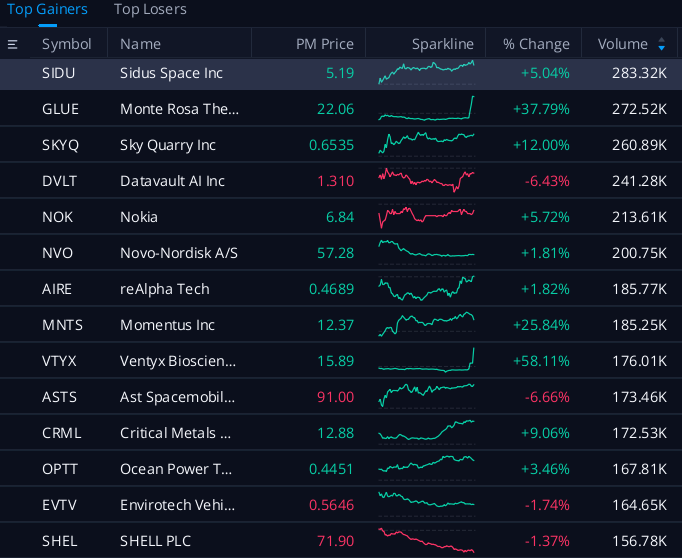
Task: Select the GLUE symbol
Action: 60,109
